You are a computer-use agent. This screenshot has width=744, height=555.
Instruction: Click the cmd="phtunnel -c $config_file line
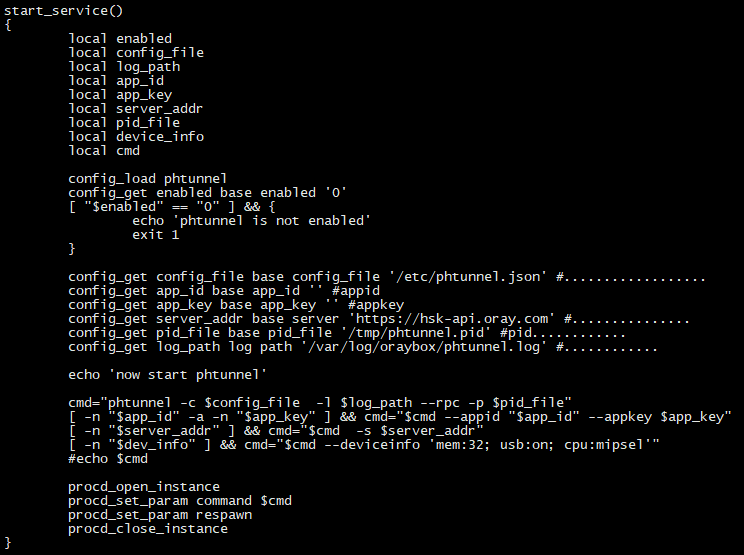[x=320, y=403]
